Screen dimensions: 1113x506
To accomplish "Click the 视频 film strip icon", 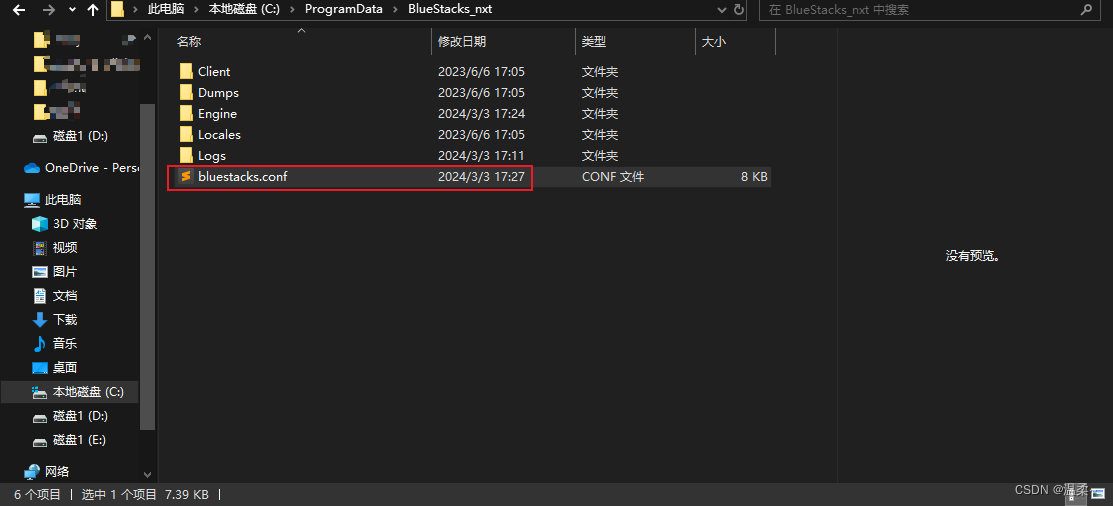I will click(x=40, y=248).
